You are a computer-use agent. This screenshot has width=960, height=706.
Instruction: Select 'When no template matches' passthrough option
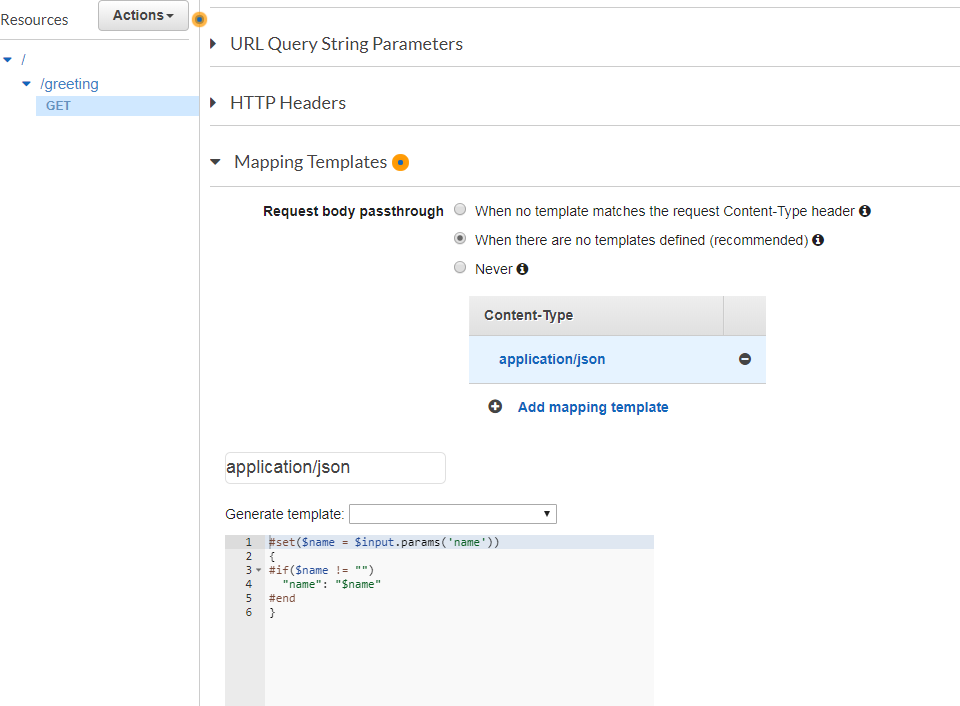pos(460,210)
